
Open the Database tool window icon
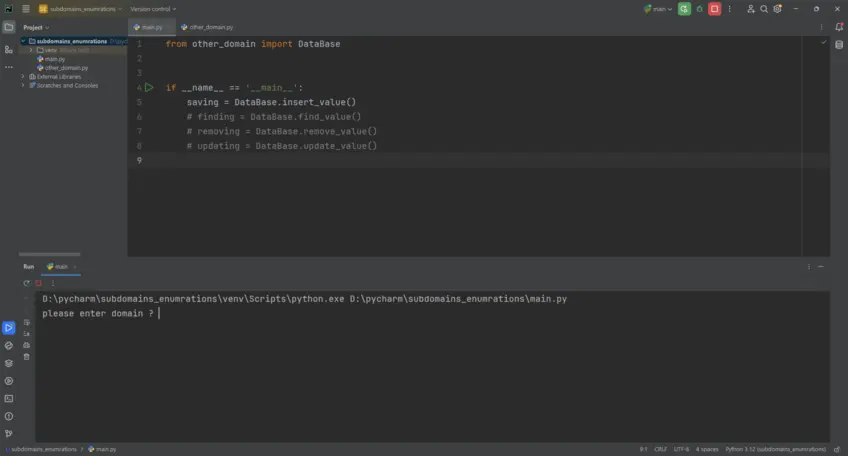[838, 44]
